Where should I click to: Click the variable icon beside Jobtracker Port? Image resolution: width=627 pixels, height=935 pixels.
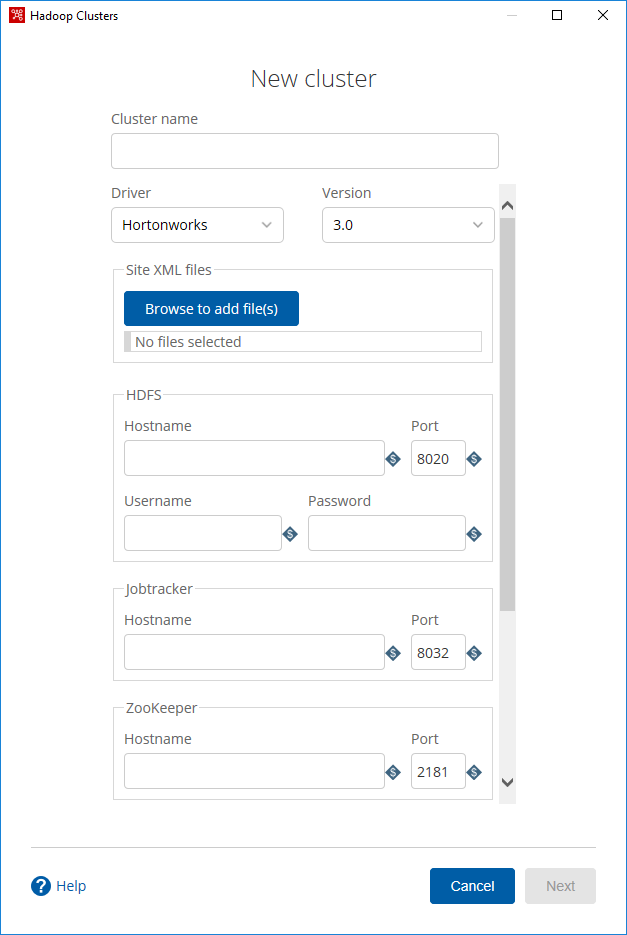(x=474, y=652)
